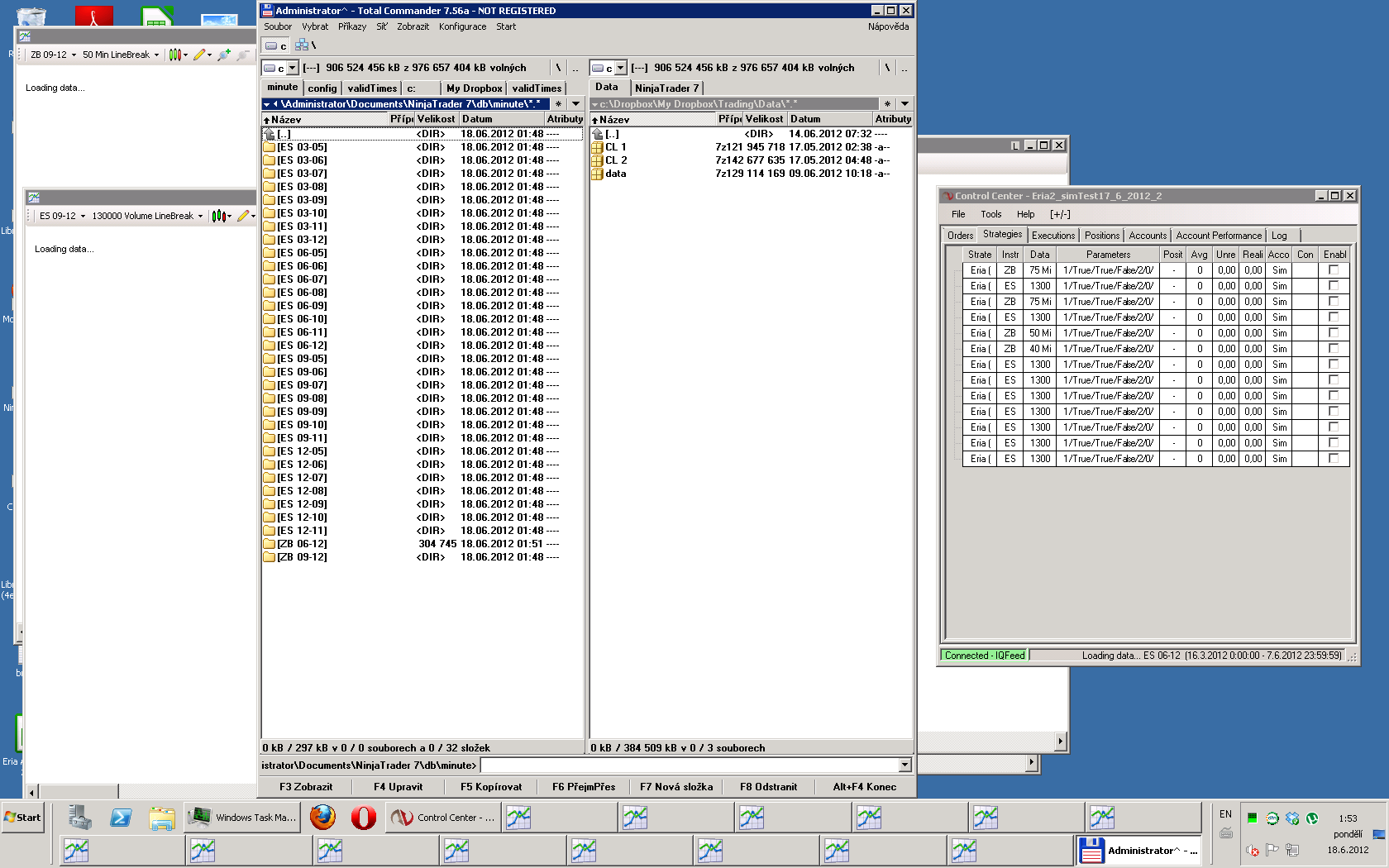Image resolution: width=1389 pixels, height=868 pixels.
Task: Open the Recycle Bin desktop icon
Action: tap(31, 15)
